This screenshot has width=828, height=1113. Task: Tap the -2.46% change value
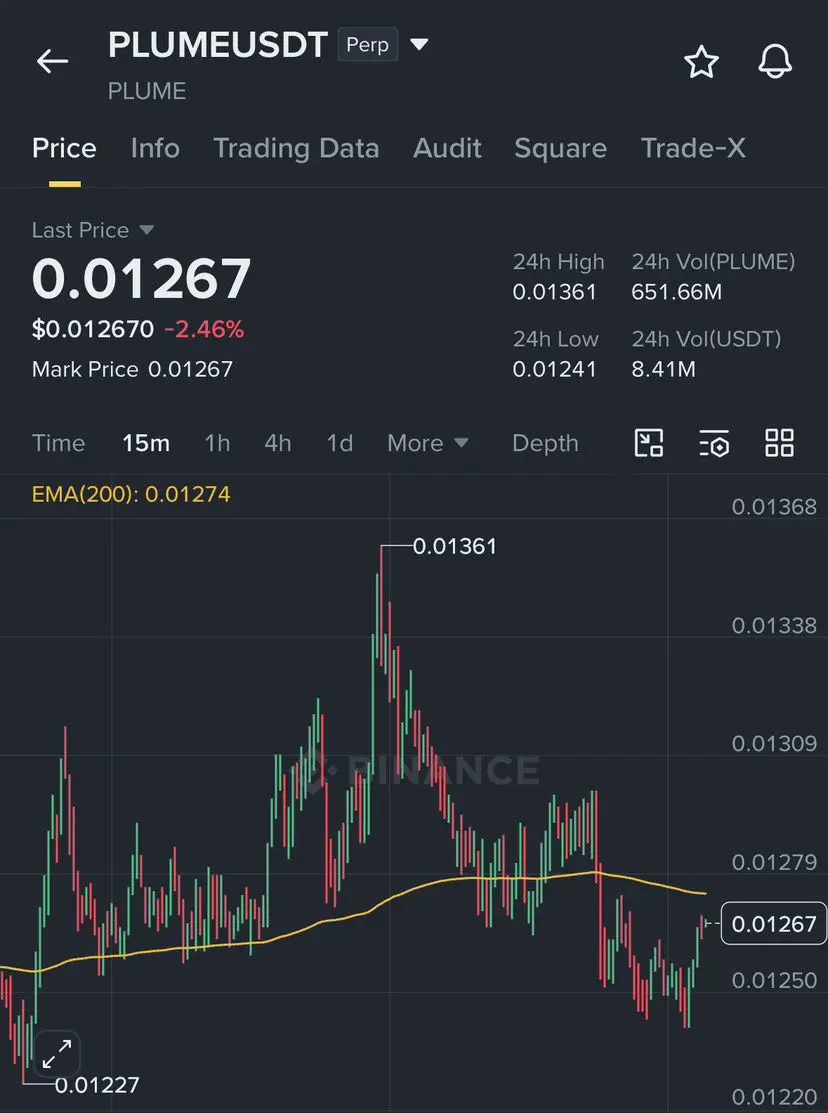[x=205, y=329]
